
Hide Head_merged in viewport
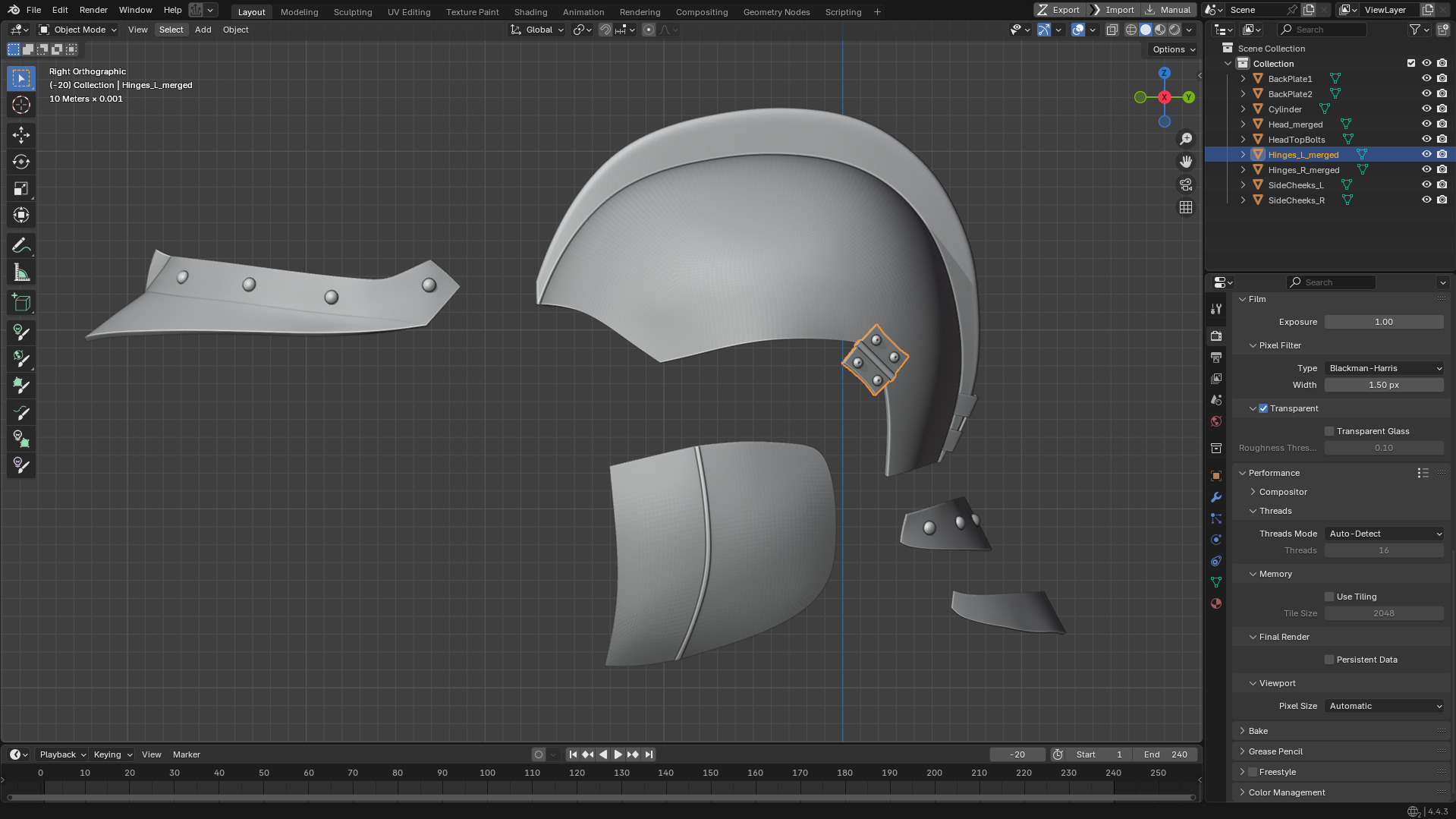coord(1426,124)
